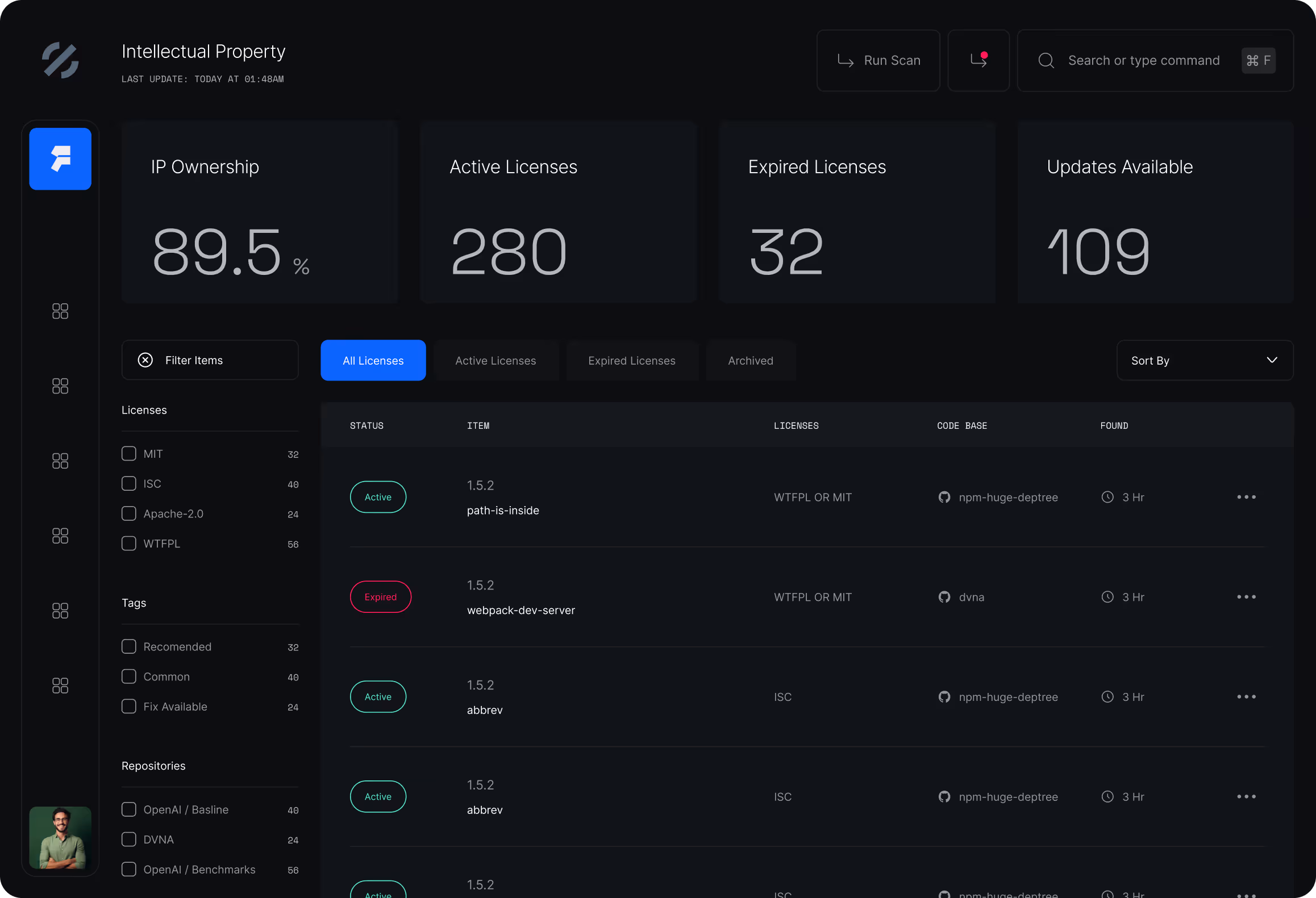Viewport: 1316px width, 898px height.
Task: Expand the Sort By dropdown
Action: click(1205, 361)
